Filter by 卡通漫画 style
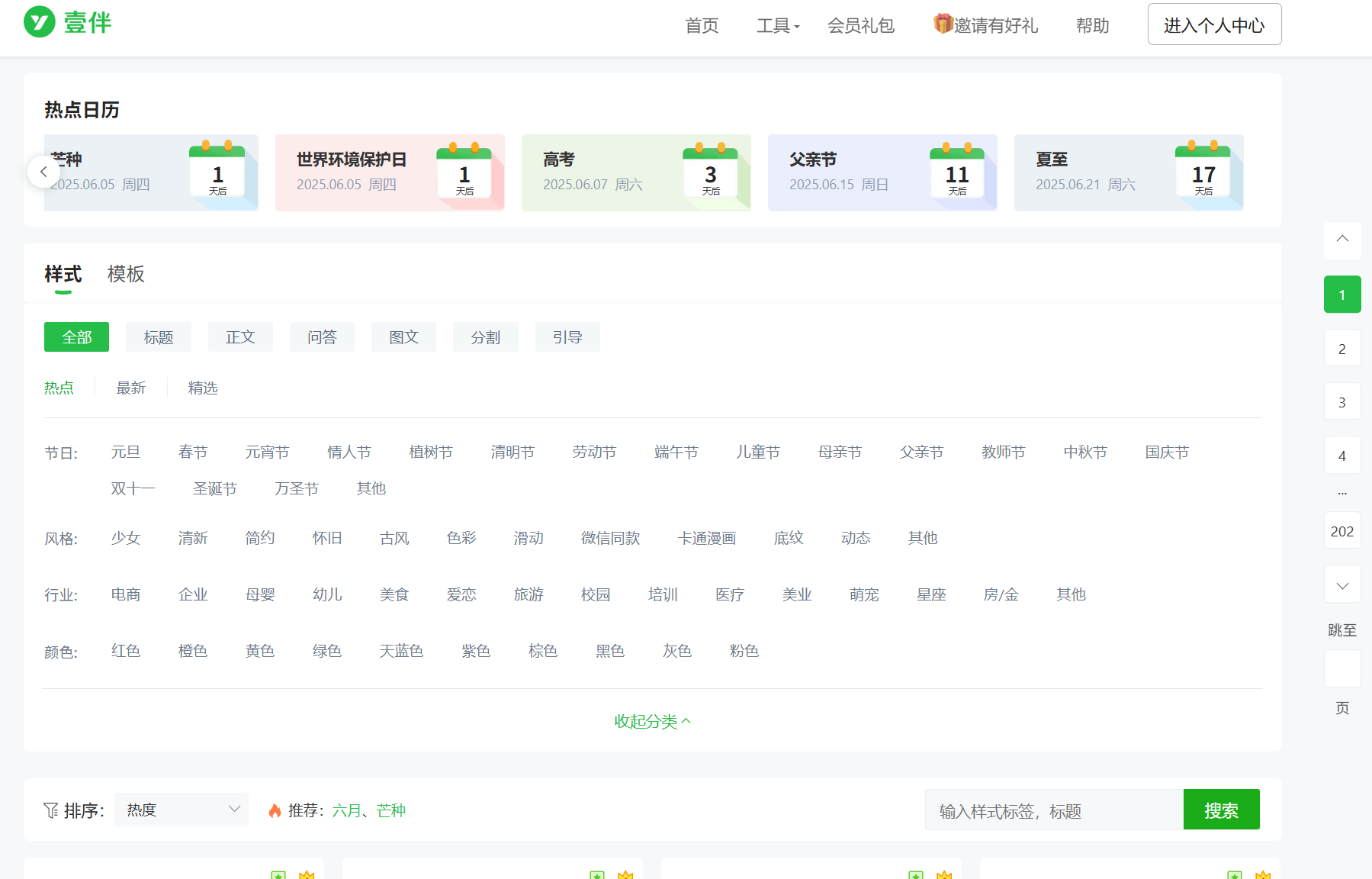The height and width of the screenshot is (879, 1372). [x=706, y=538]
